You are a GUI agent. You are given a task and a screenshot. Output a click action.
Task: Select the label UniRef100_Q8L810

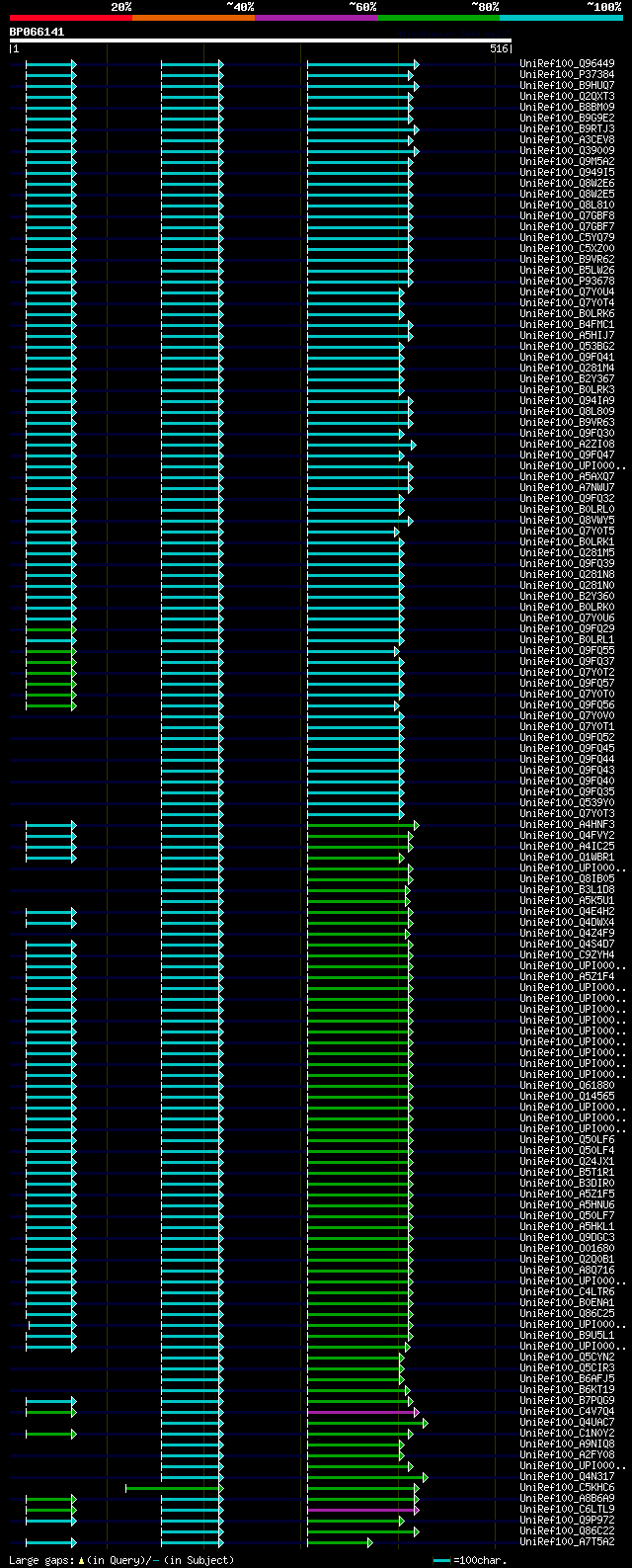[567, 206]
